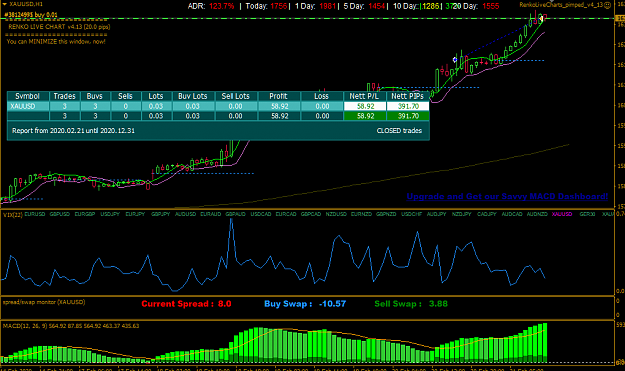Switch to EURJPY in the symbol row
The width and height of the screenshot is (625, 371).
(135, 214)
